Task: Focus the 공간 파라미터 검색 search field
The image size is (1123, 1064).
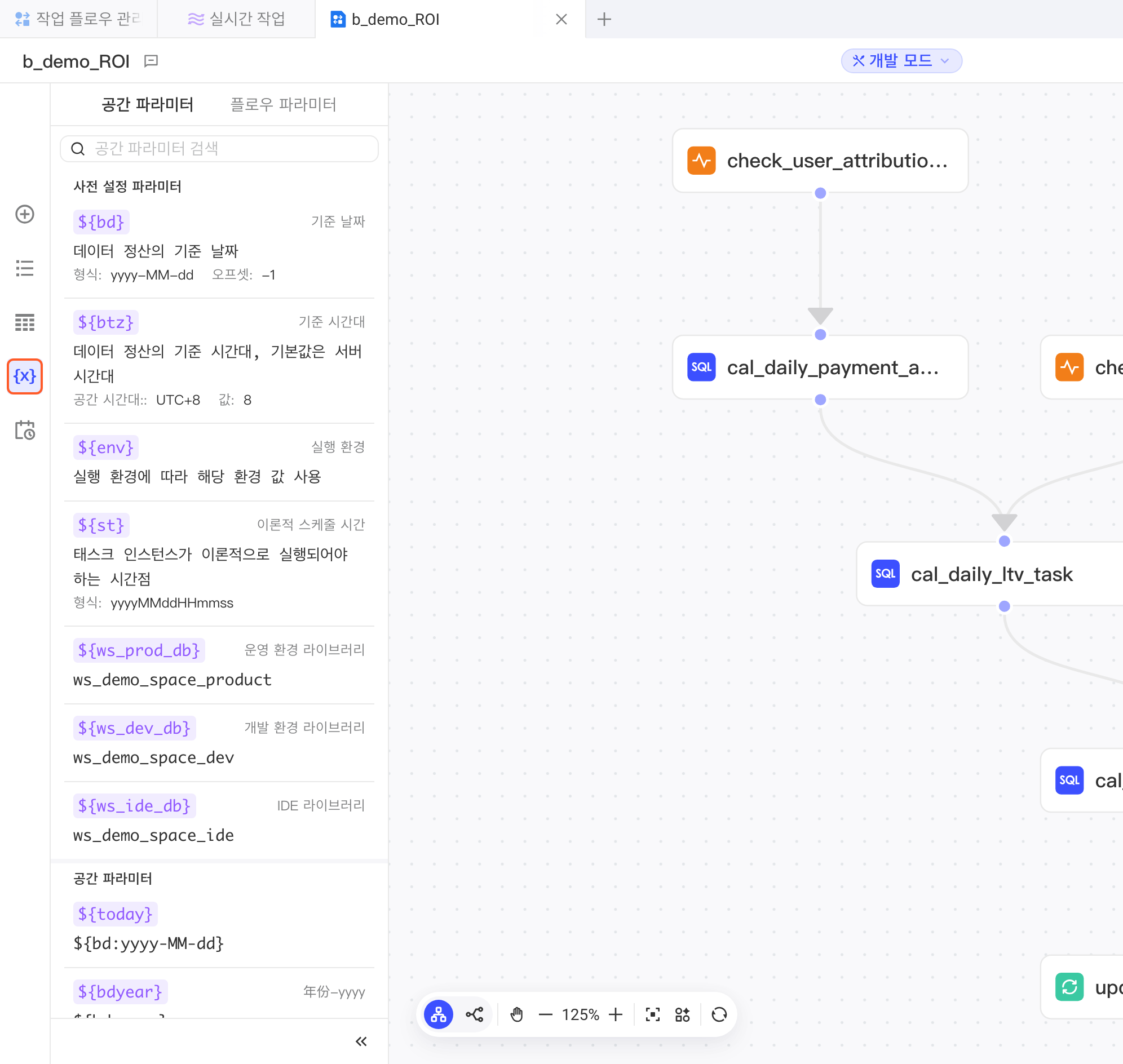Action: click(x=219, y=149)
